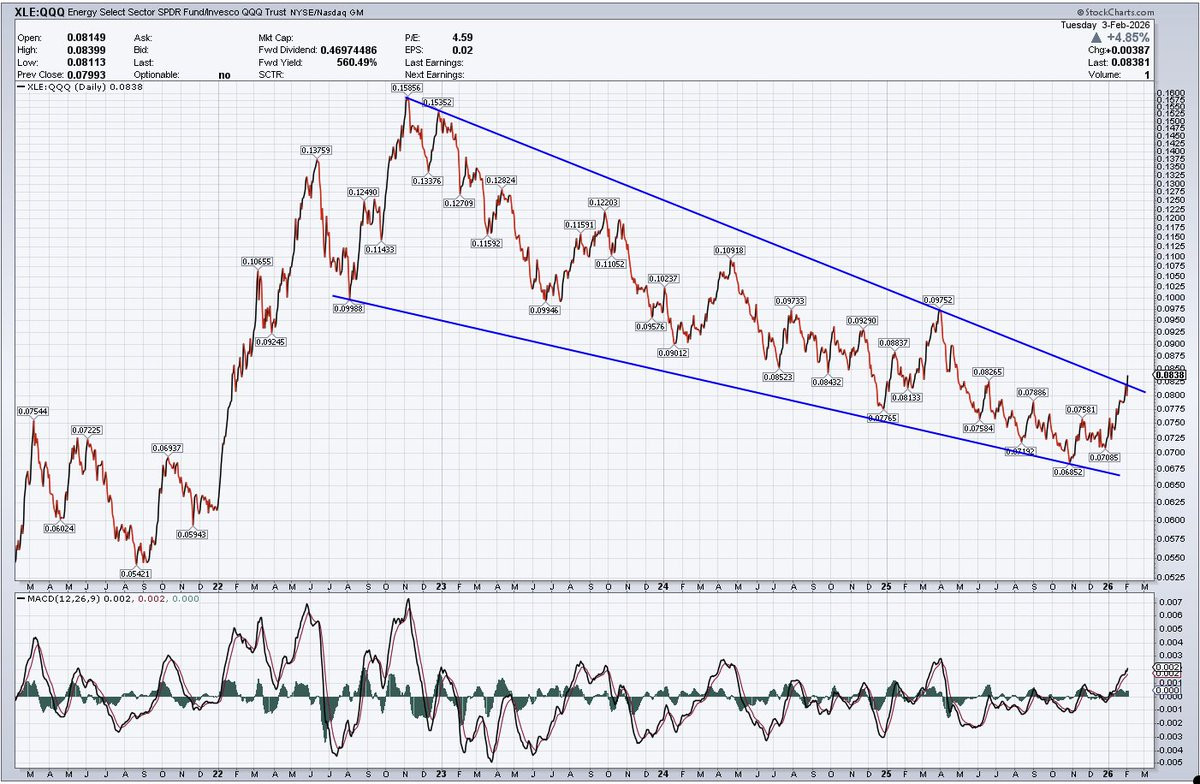Screen dimensions: 1200x784
Task: Select the 0.11052 price label
Action: pos(610,263)
